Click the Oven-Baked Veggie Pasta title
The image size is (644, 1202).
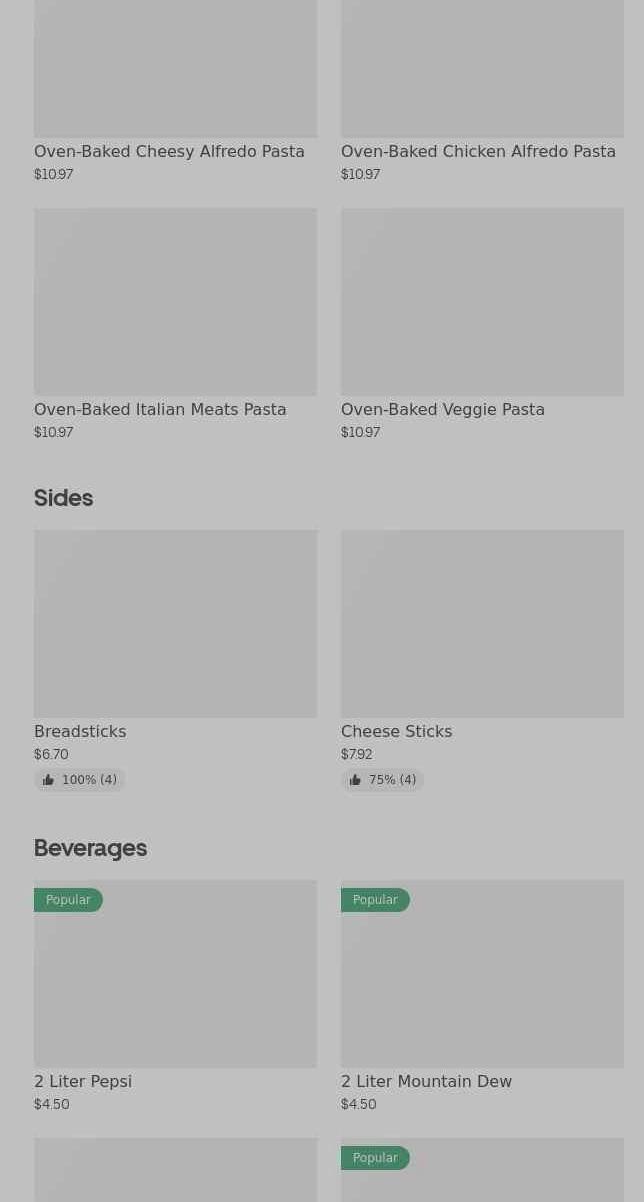pyautogui.click(x=443, y=410)
